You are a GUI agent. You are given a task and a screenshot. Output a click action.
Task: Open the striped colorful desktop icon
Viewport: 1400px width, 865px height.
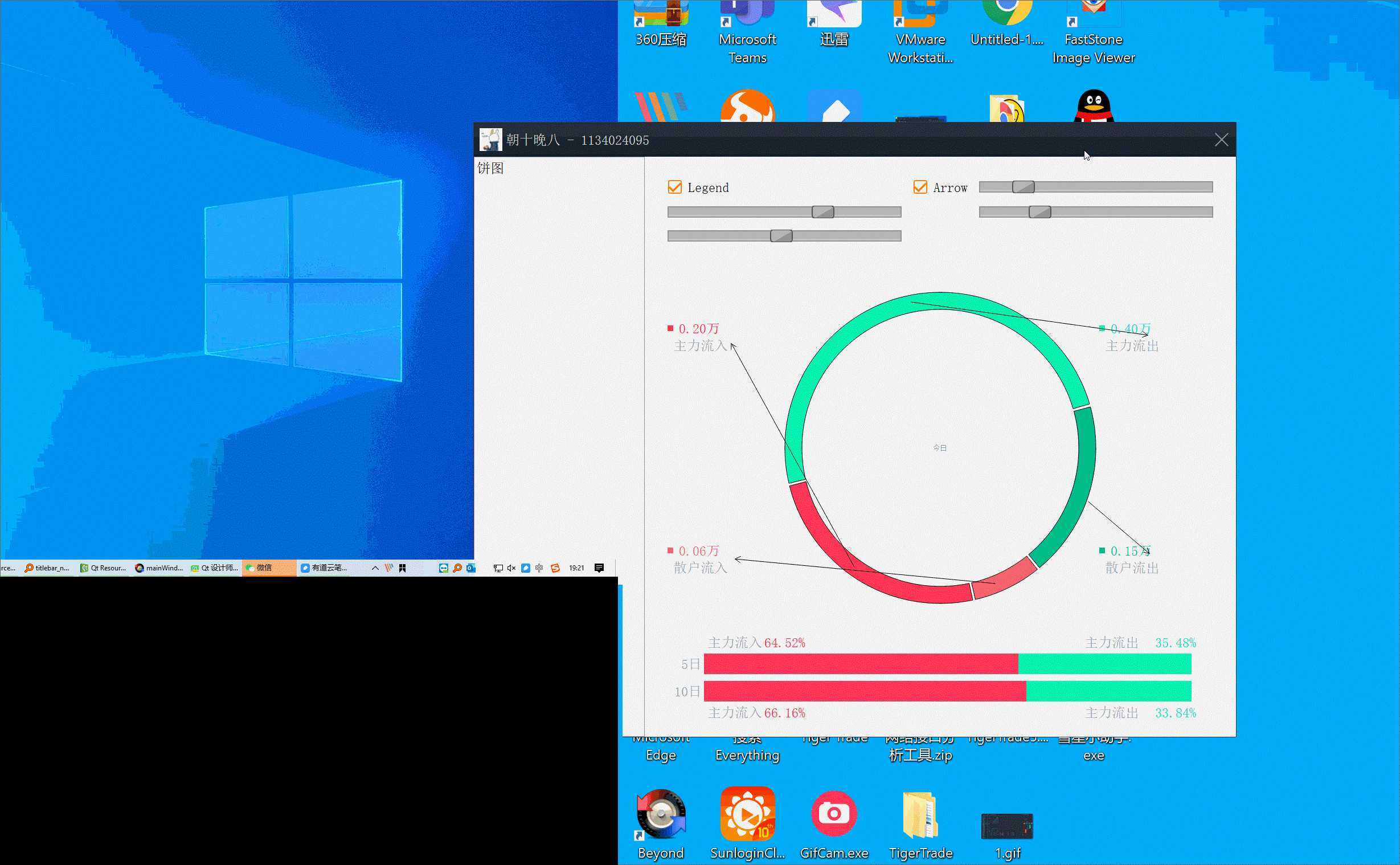tap(661, 107)
